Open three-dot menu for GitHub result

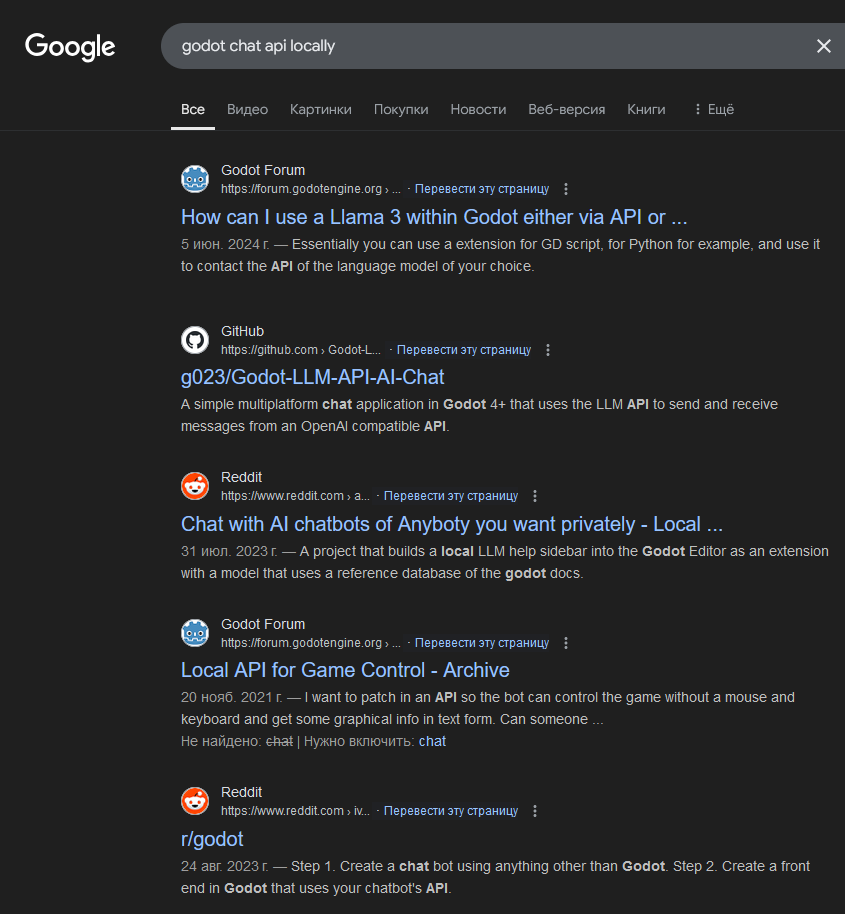(x=548, y=350)
